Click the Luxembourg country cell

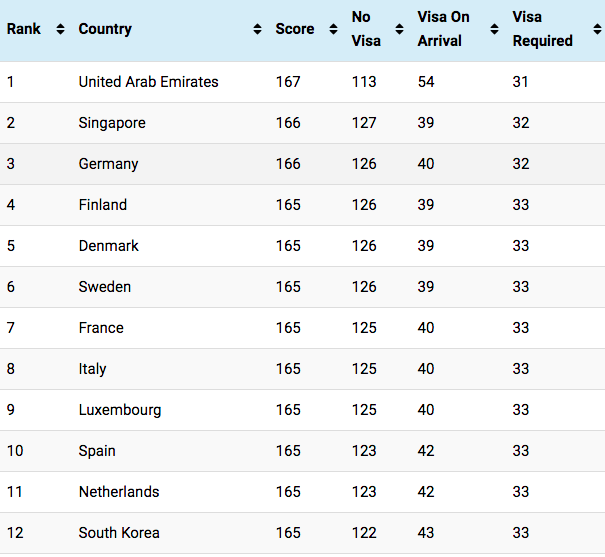tap(120, 410)
